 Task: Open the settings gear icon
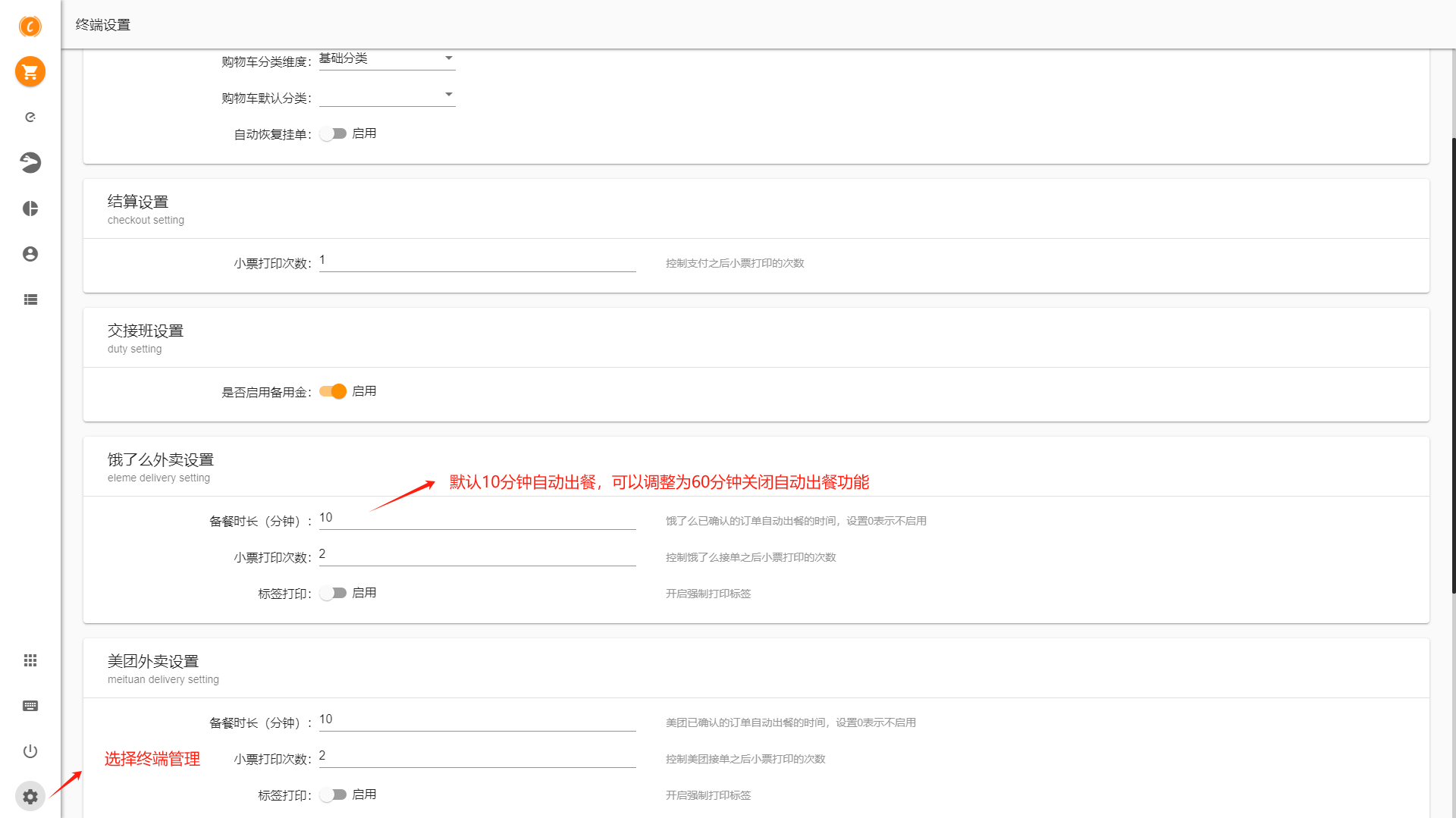click(30, 797)
